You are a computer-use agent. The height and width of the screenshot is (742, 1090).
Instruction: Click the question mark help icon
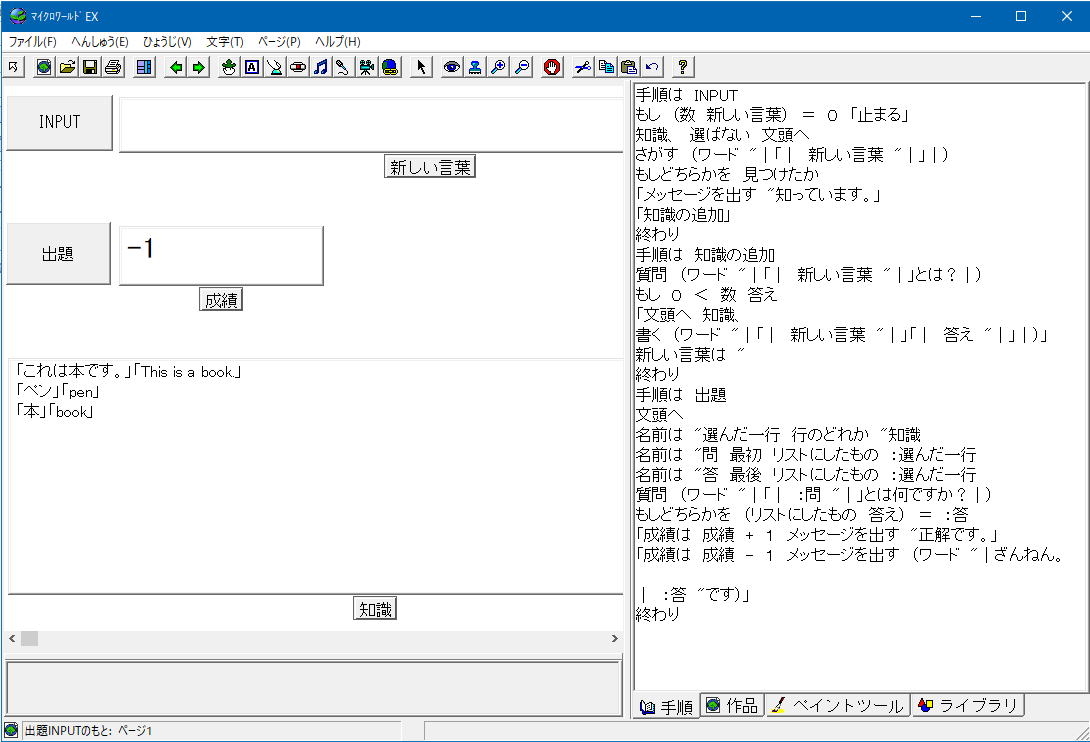tap(683, 67)
